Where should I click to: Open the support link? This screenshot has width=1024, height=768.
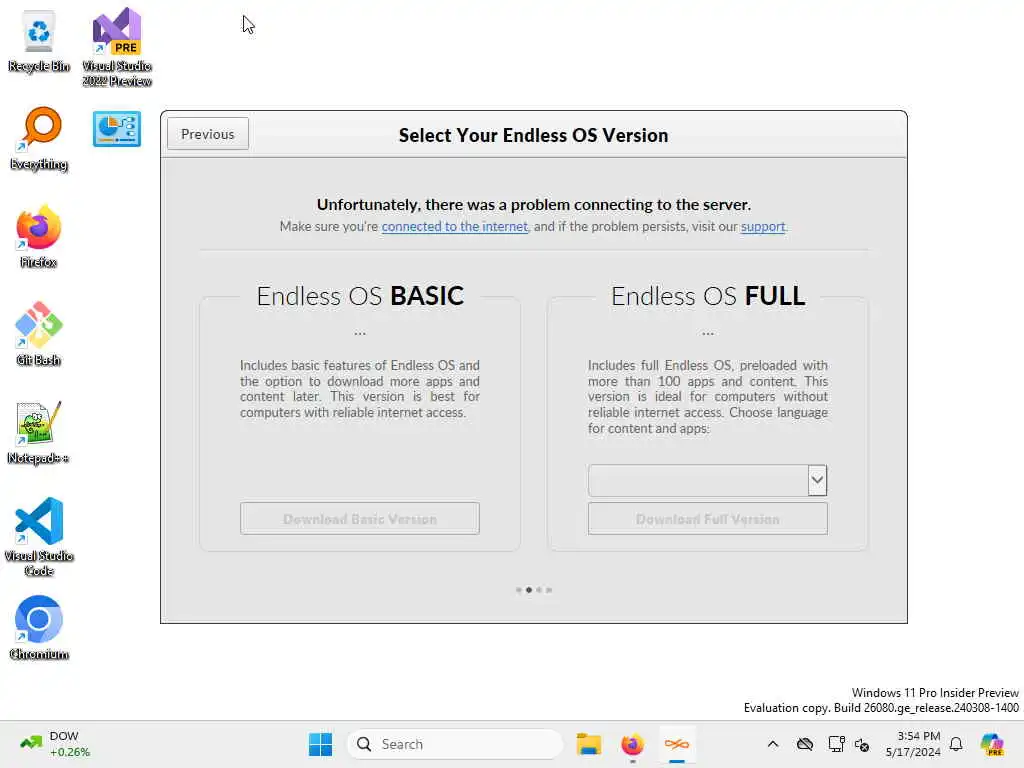[x=763, y=227]
